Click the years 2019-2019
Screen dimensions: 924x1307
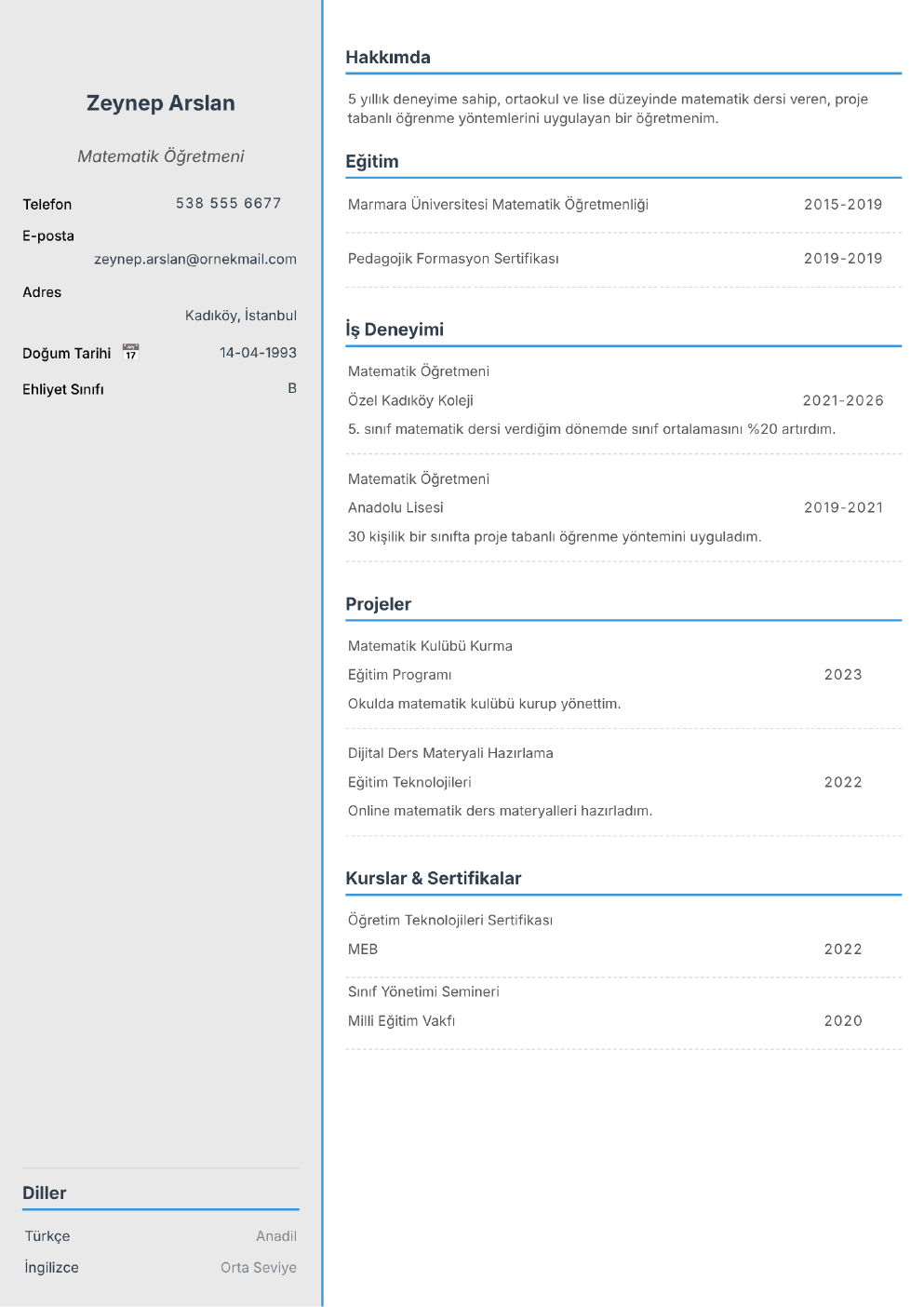[x=843, y=259]
